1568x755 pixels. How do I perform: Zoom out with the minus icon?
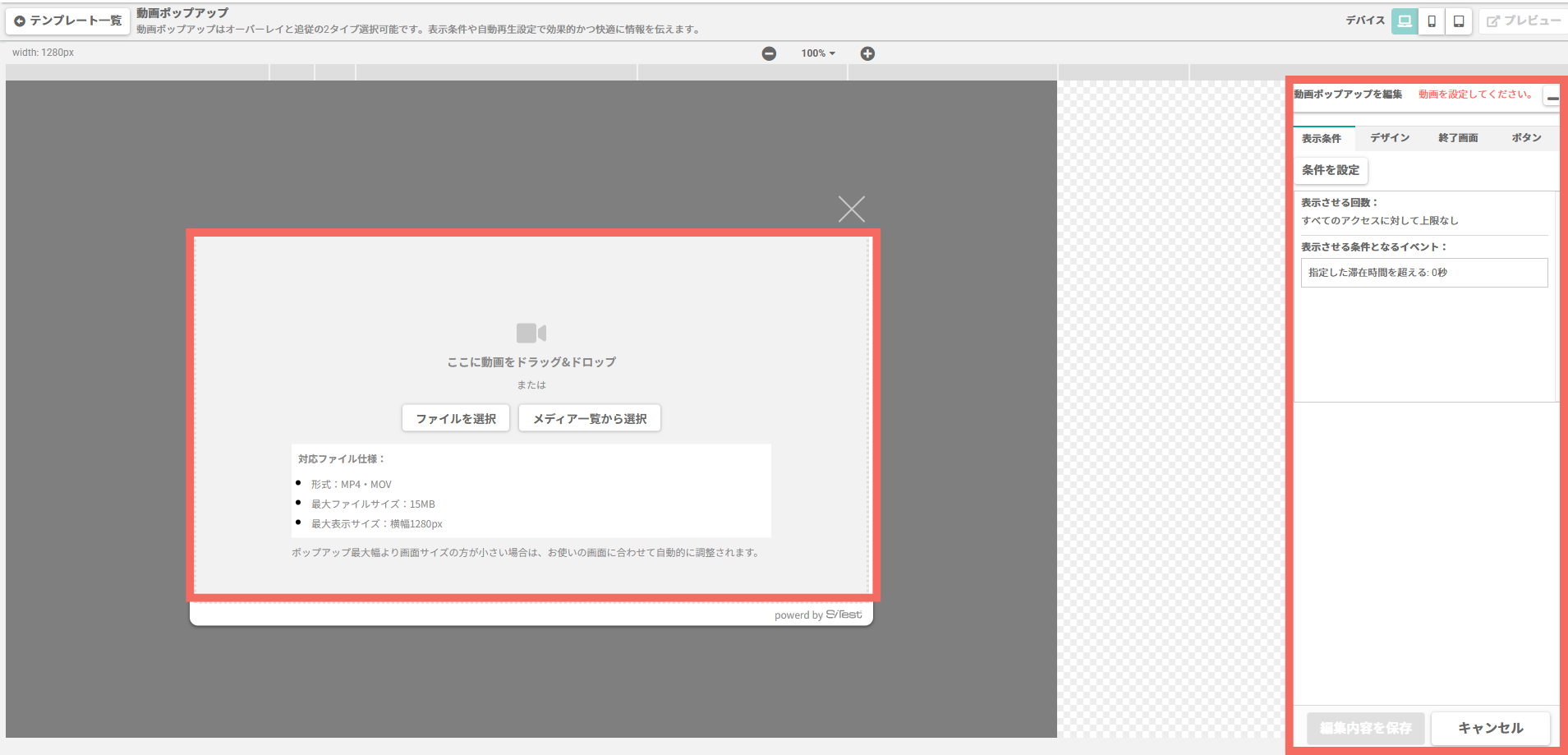pyautogui.click(x=769, y=53)
